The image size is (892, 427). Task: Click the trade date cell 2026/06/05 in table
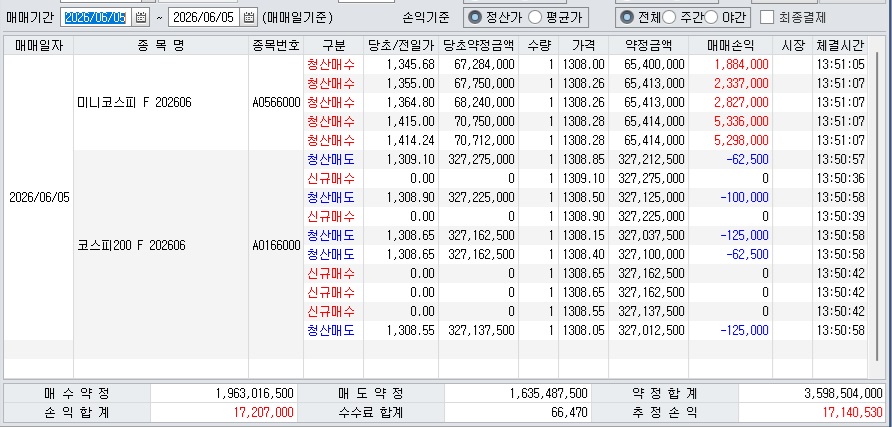click(39, 197)
